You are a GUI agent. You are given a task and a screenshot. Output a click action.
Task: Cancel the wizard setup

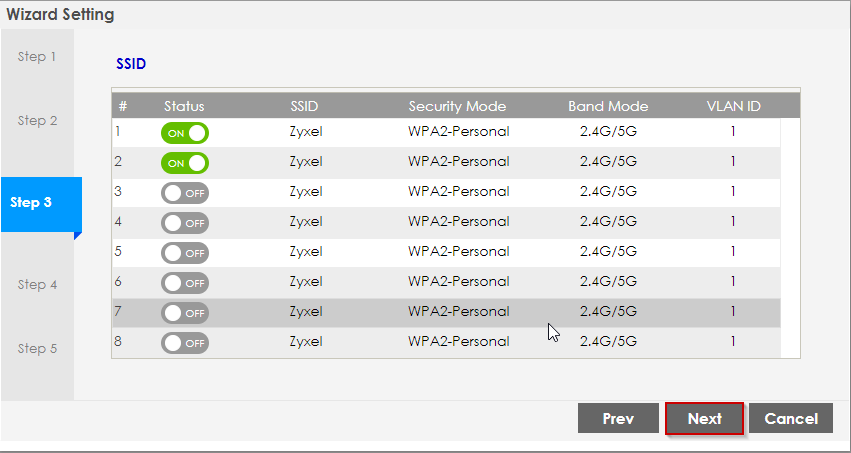click(x=790, y=419)
